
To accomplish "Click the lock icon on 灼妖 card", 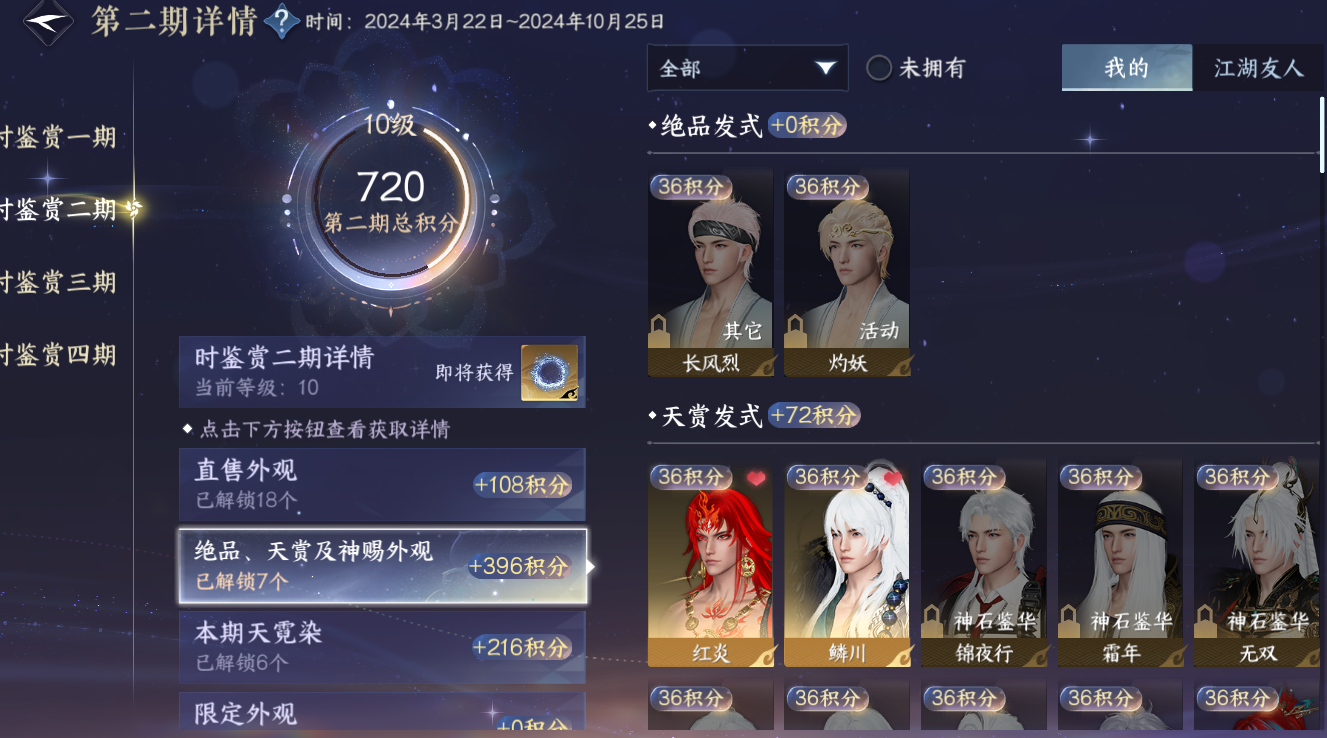I will [x=796, y=329].
